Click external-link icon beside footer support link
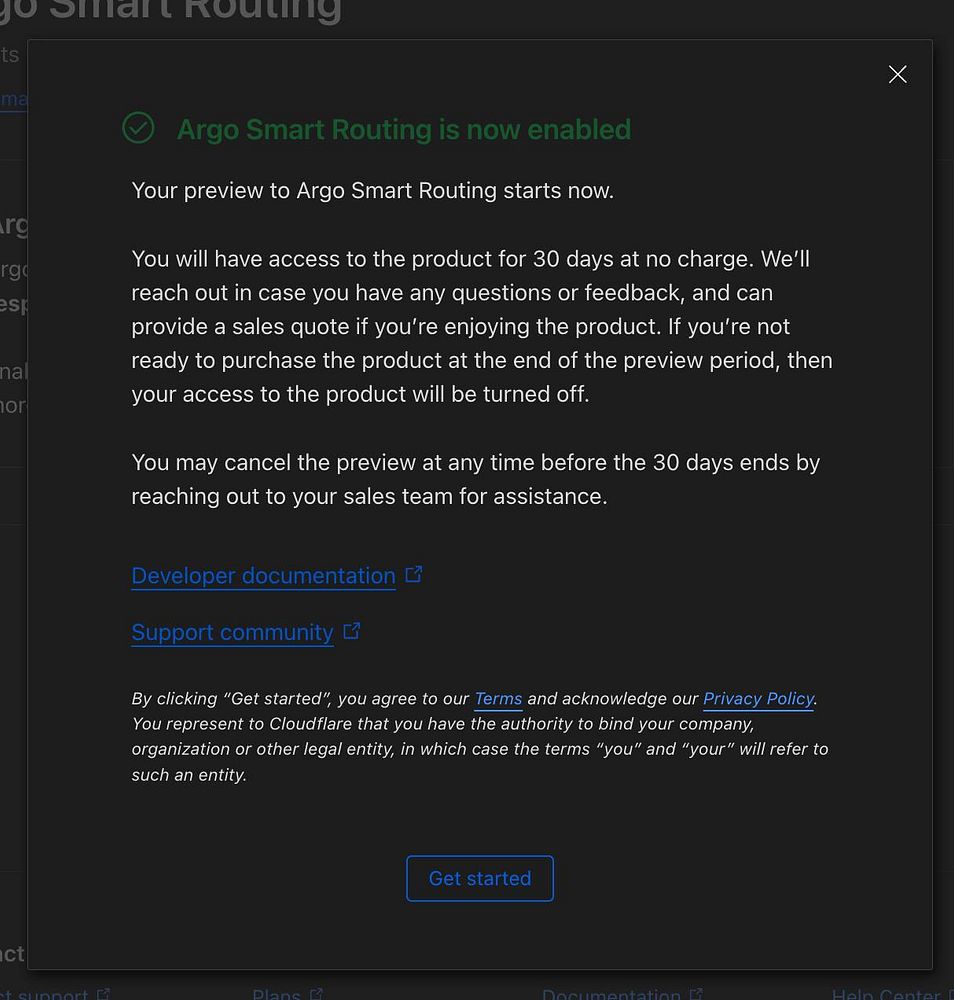This screenshot has height=1000, width=954. 103,994
